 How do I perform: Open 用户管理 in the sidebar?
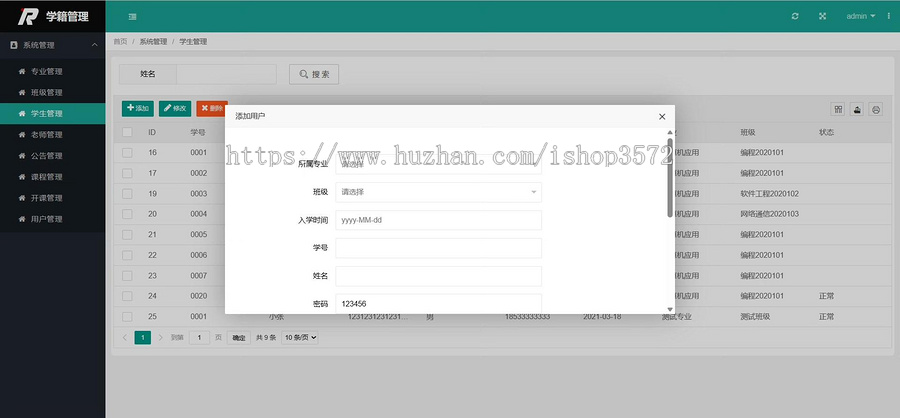coord(52,219)
